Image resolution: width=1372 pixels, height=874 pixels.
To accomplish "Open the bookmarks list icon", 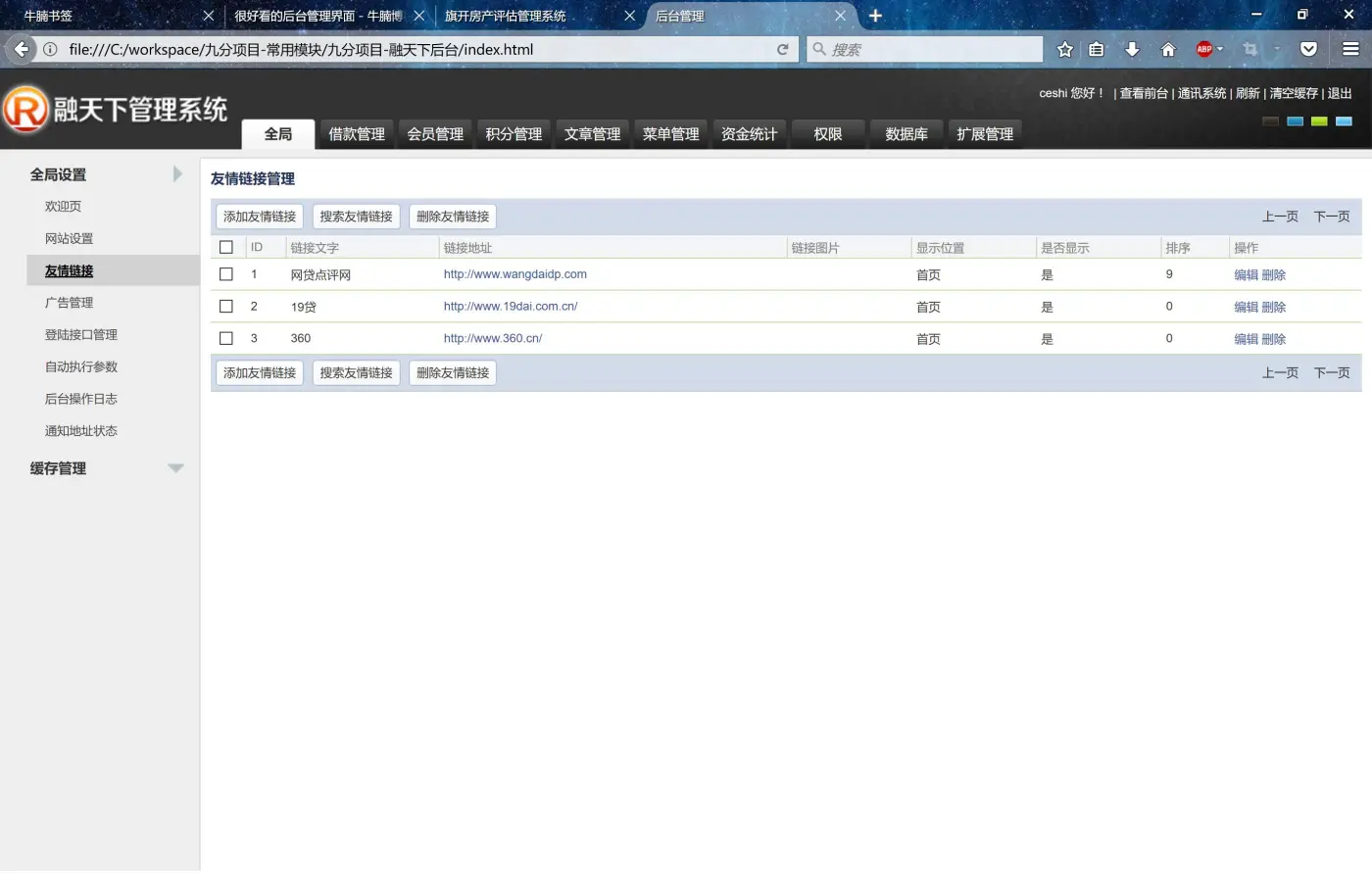I will pyautogui.click(x=1097, y=49).
